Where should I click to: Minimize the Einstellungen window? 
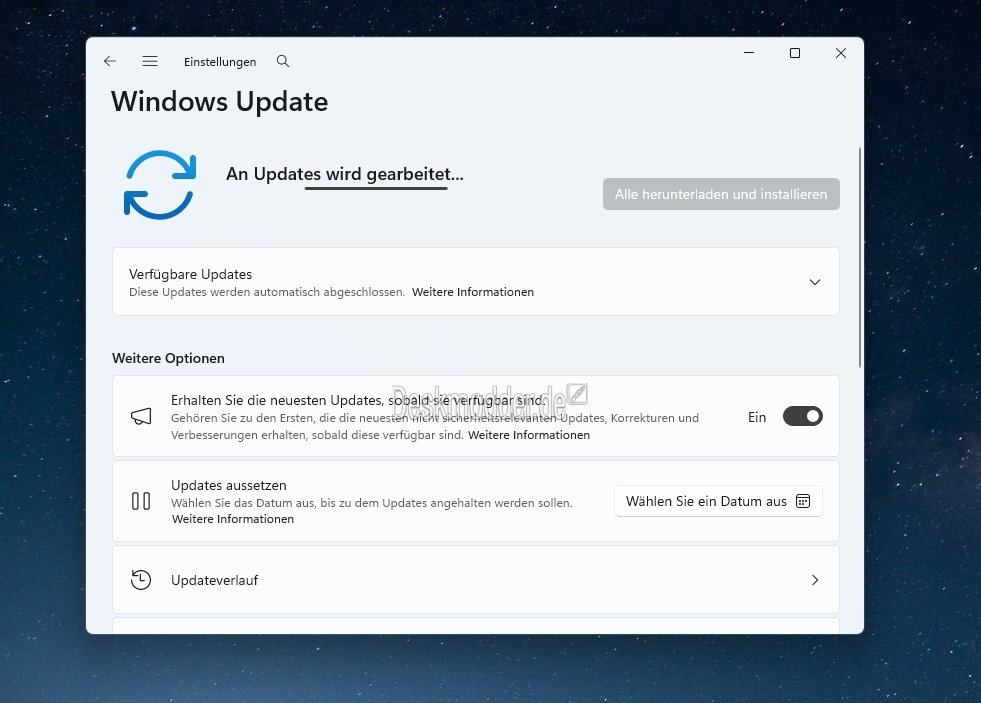tap(749, 53)
